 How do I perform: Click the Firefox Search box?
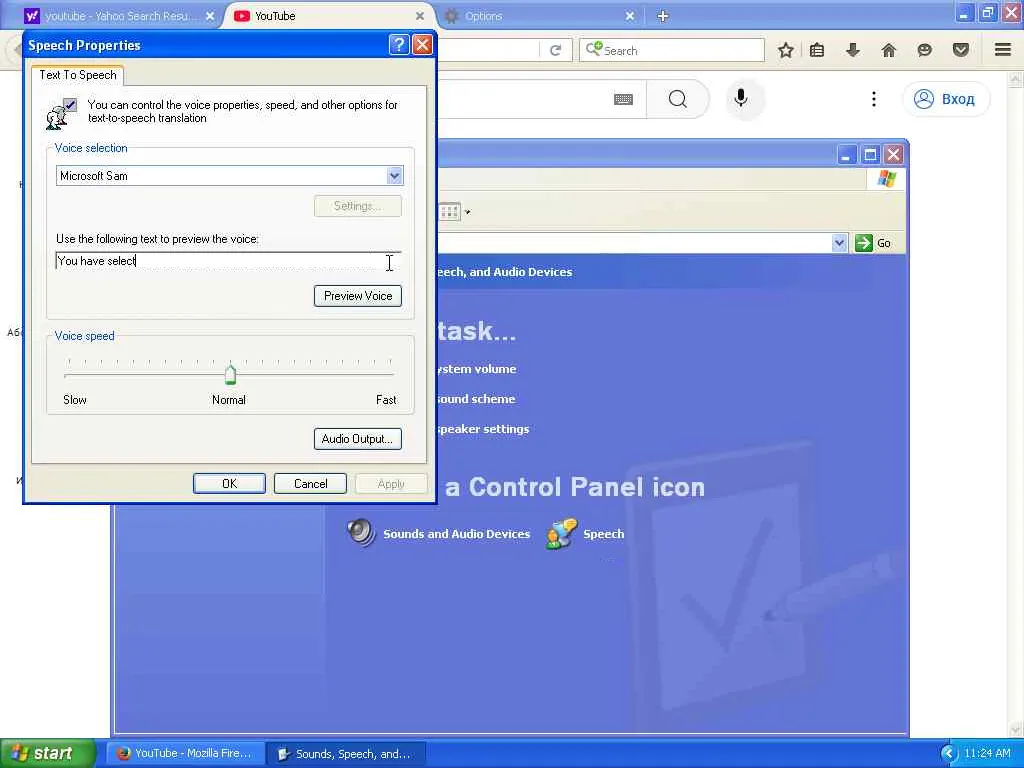(671, 50)
